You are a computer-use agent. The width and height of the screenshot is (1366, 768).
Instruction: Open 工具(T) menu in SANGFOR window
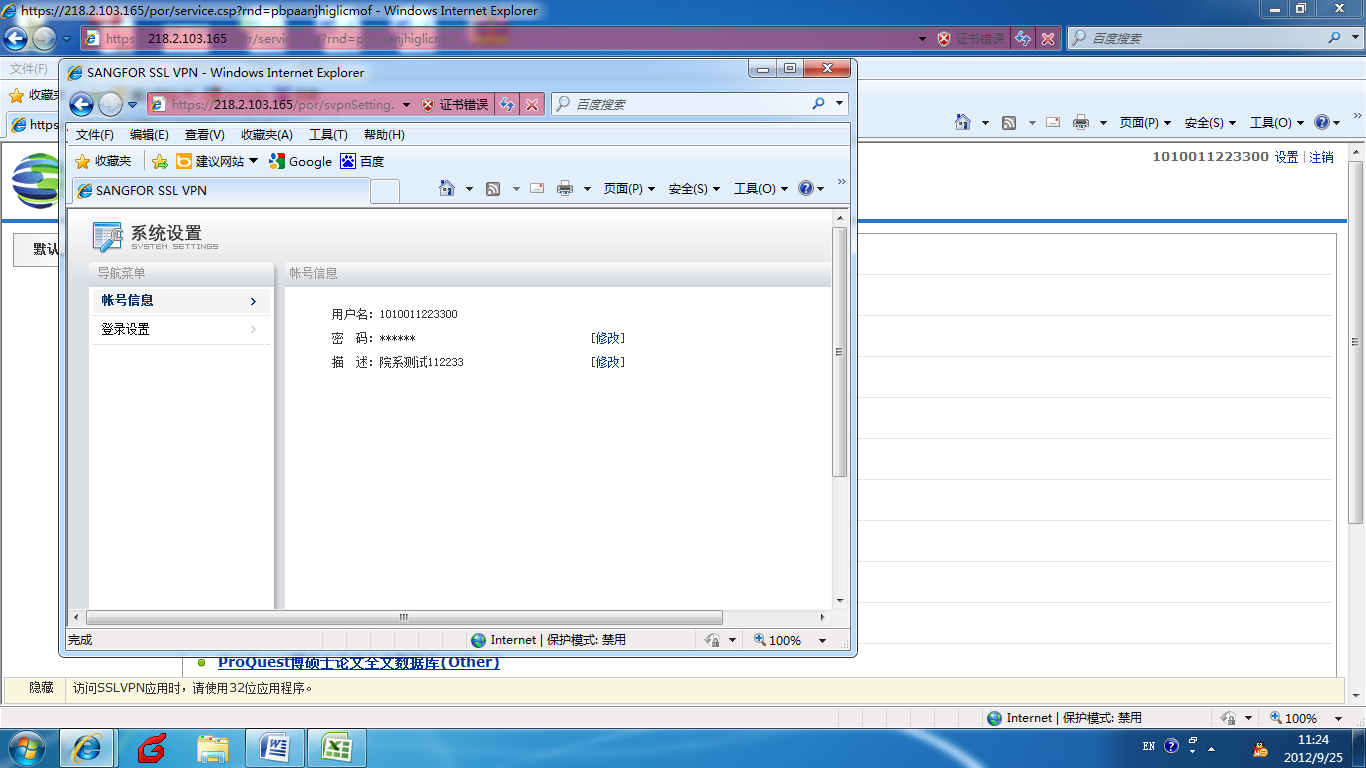pos(328,135)
